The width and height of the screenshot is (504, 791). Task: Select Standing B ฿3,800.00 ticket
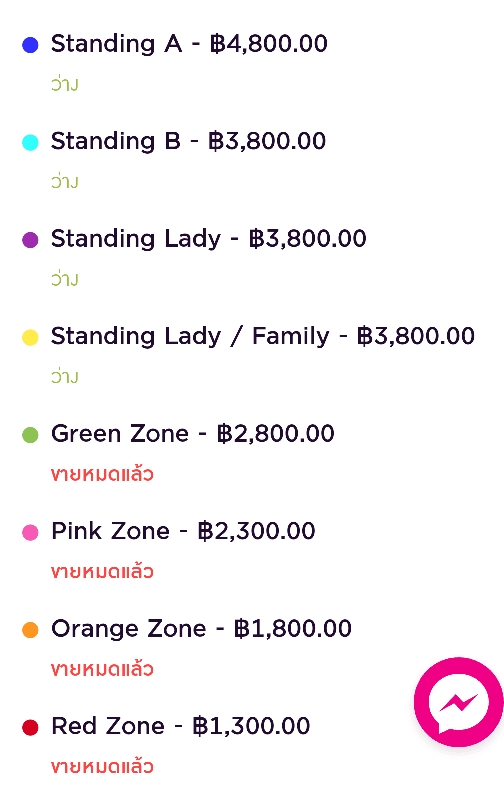click(x=188, y=142)
